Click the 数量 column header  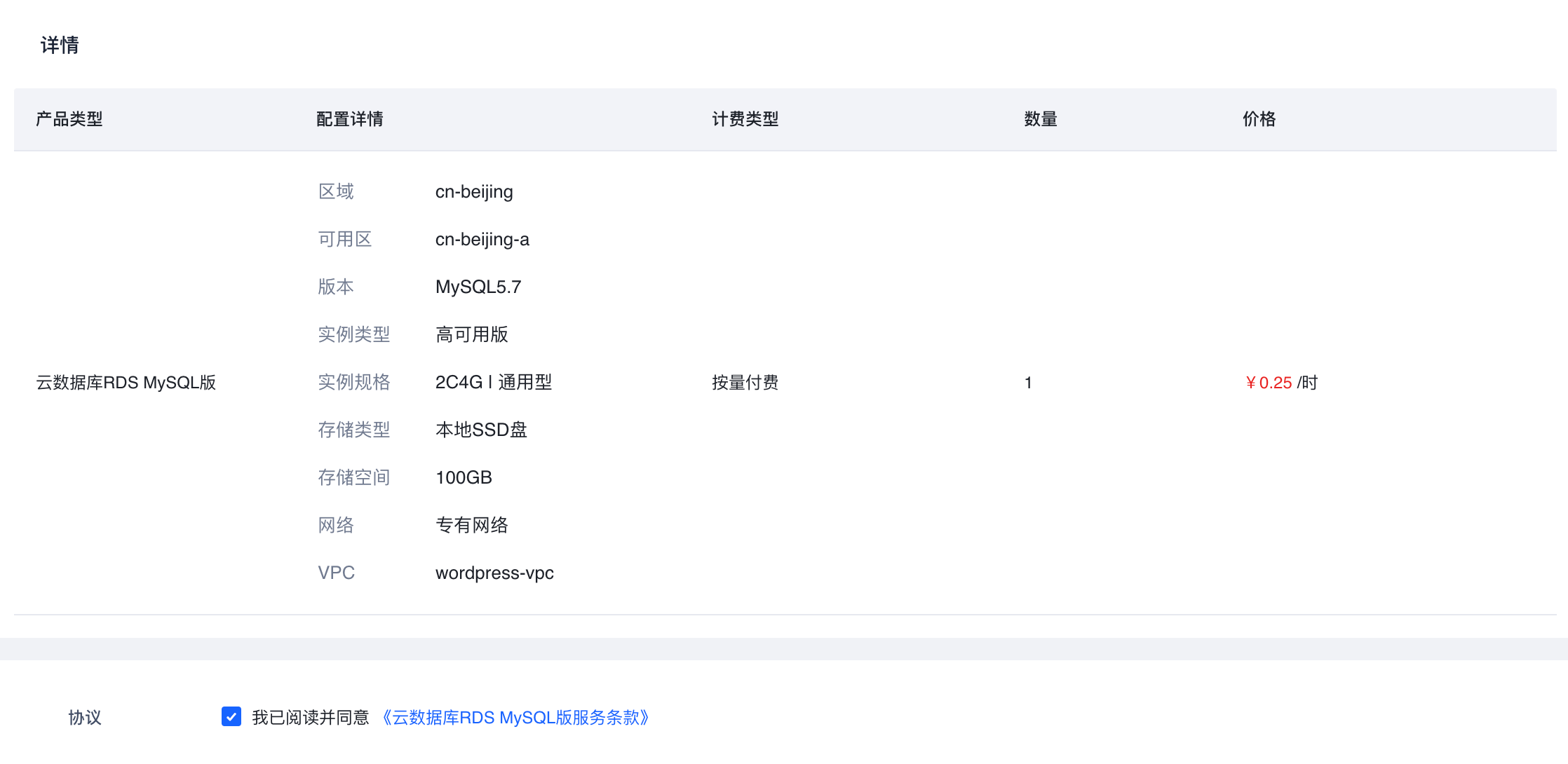(1041, 119)
